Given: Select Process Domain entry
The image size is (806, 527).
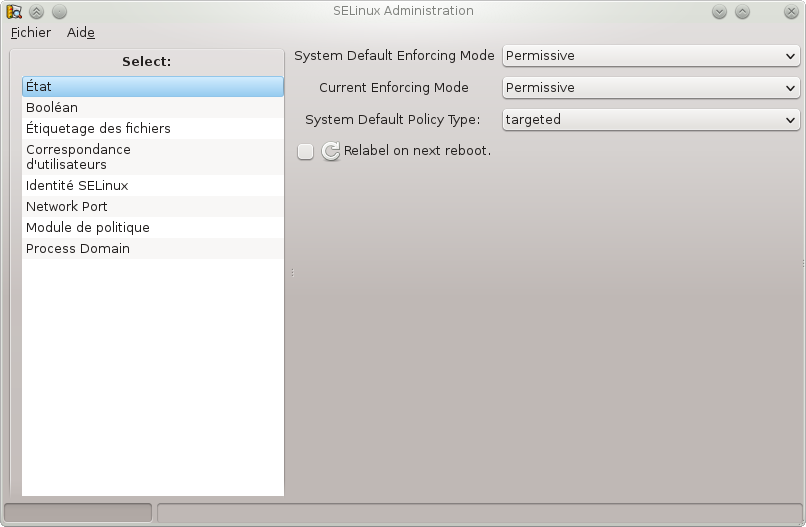Looking at the screenshot, I should [153, 249].
